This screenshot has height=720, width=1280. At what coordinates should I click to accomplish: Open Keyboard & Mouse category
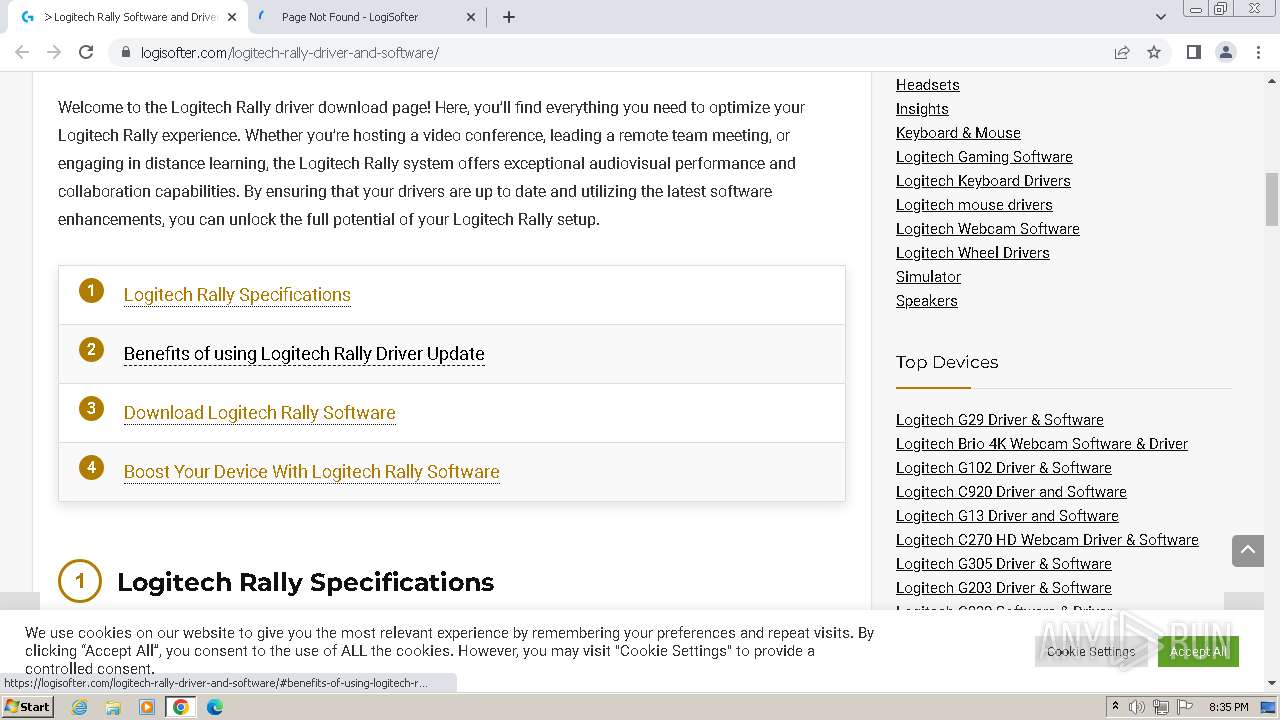958,133
